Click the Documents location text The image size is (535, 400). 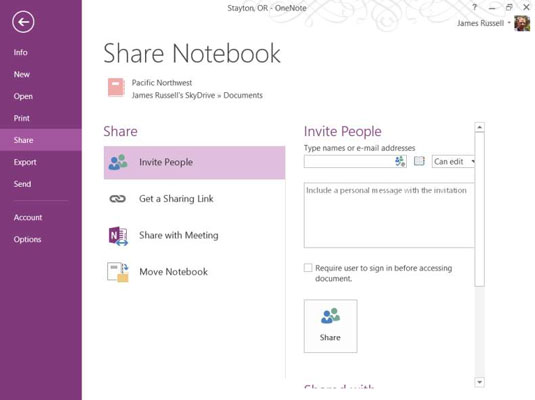tap(243, 95)
